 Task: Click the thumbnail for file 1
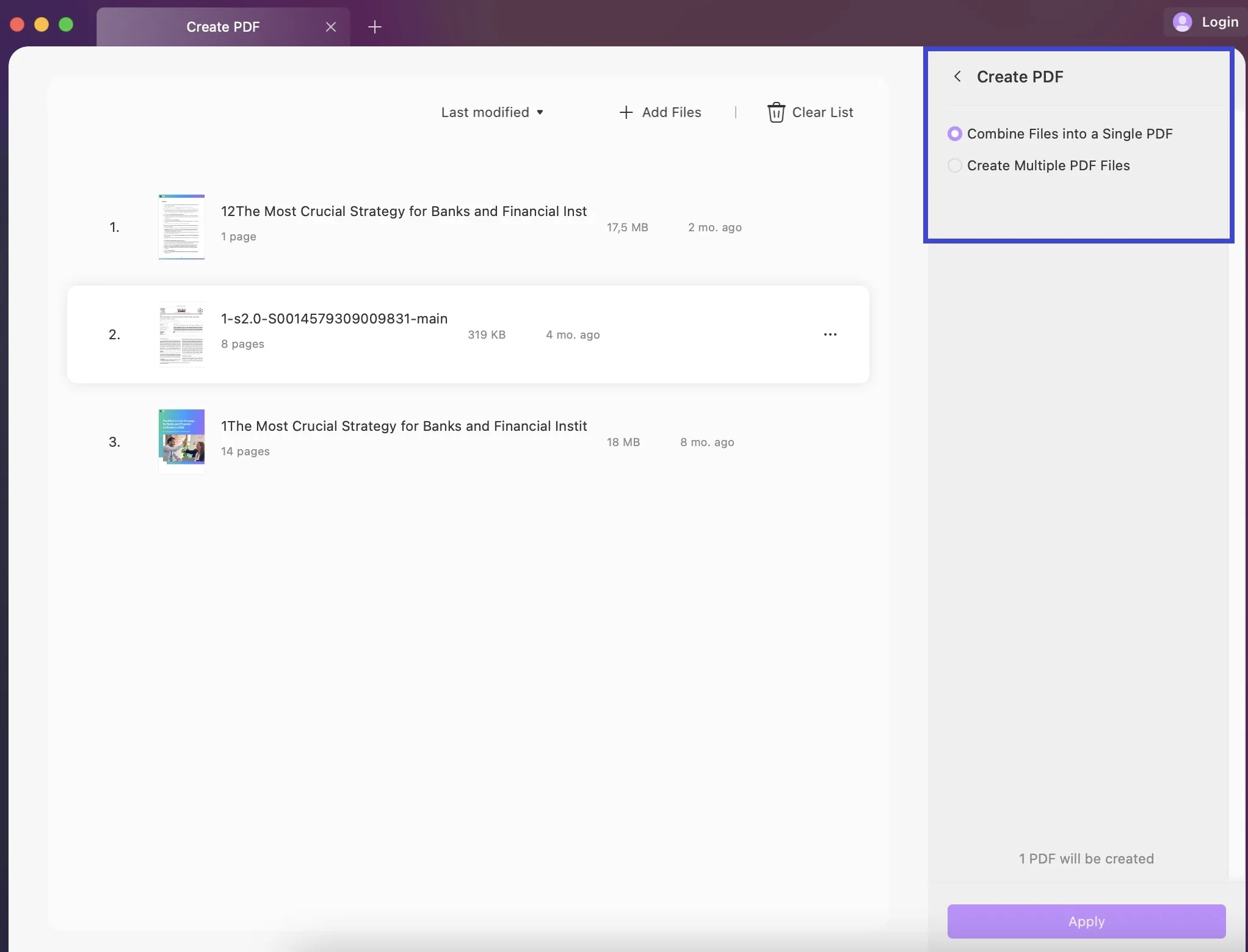181,226
